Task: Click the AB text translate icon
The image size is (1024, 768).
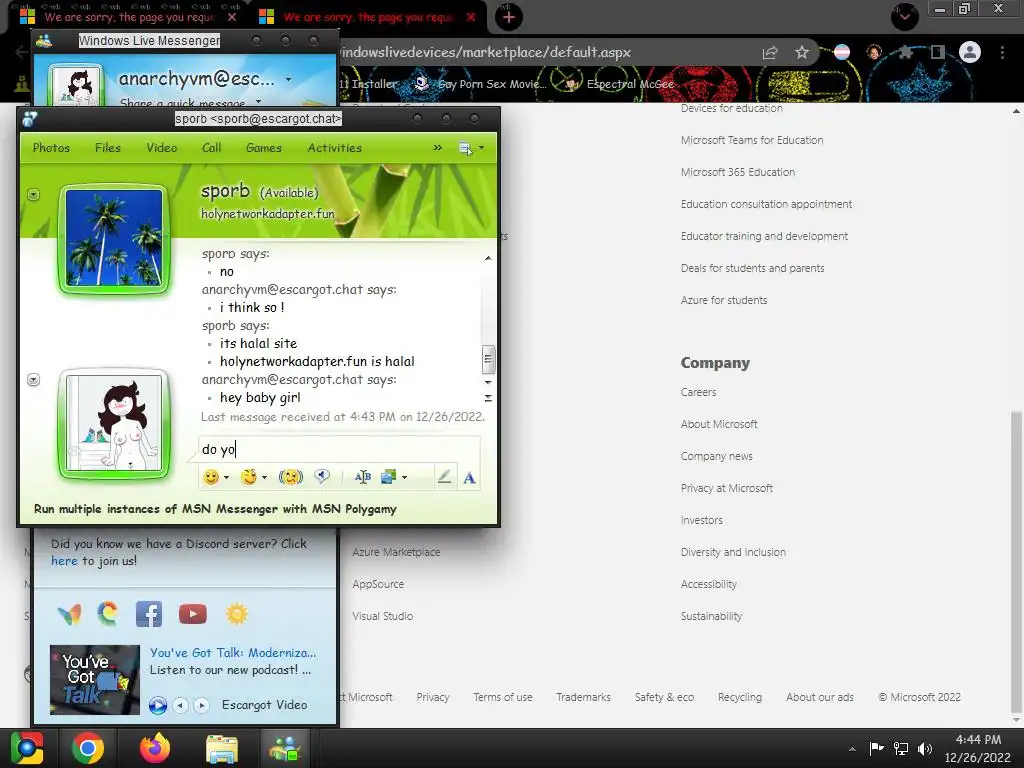Action: 362,477
